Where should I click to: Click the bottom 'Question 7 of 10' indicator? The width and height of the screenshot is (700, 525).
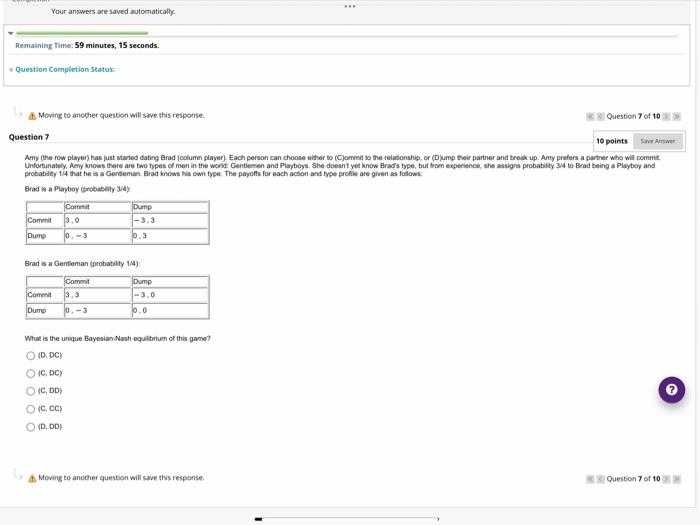[x=633, y=479]
